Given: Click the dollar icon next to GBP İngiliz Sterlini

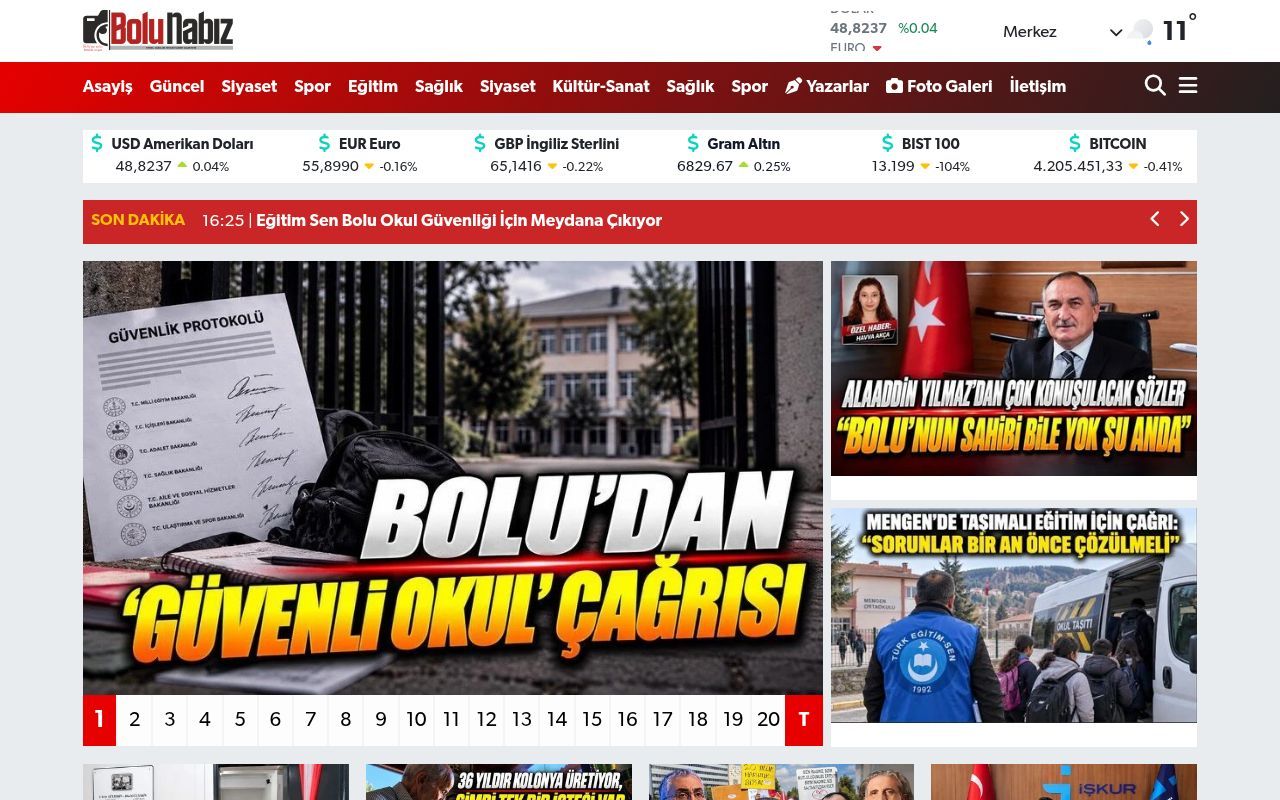Looking at the screenshot, I should (x=480, y=143).
